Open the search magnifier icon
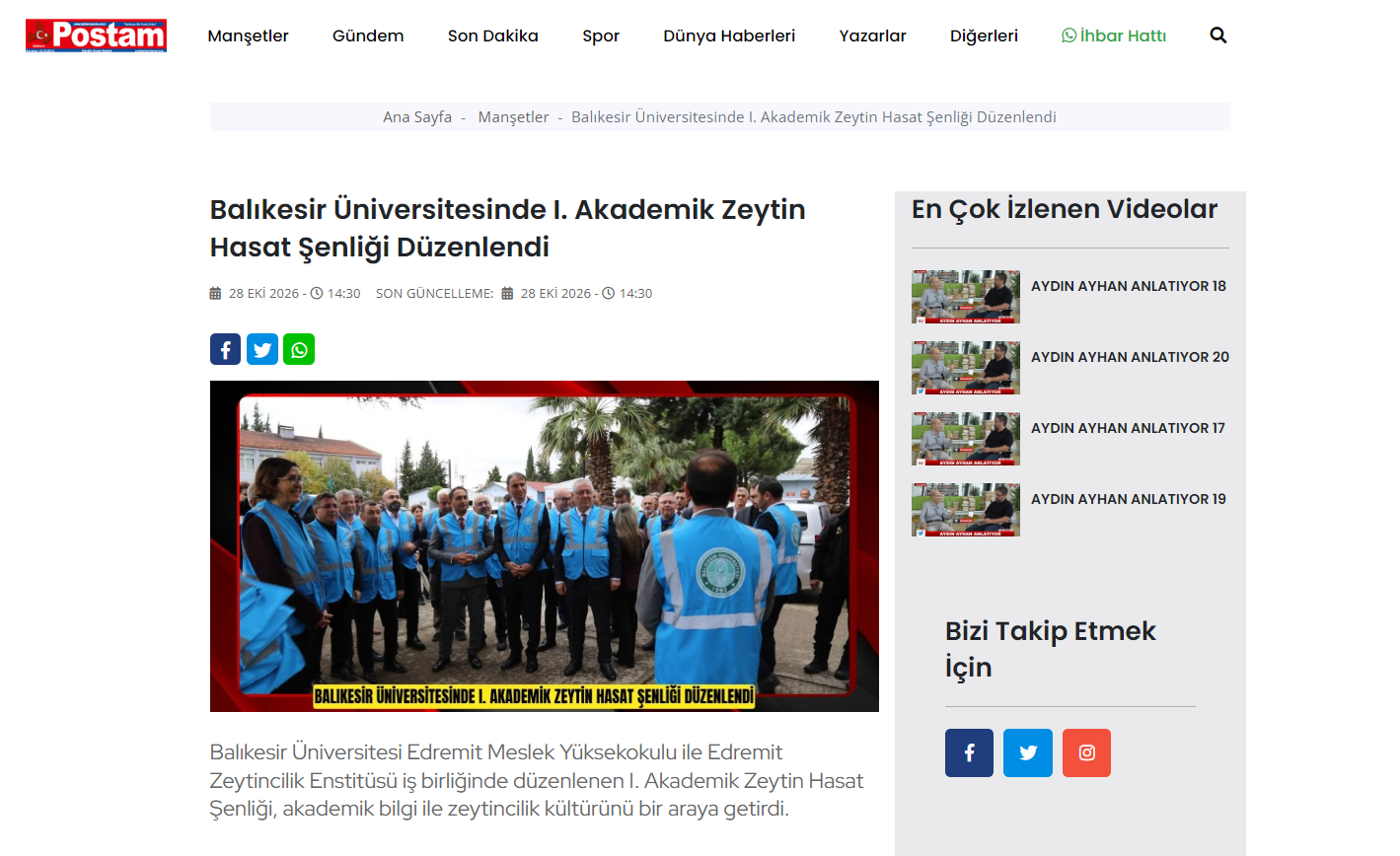This screenshot has width=1400, height=856. pos(1218,36)
